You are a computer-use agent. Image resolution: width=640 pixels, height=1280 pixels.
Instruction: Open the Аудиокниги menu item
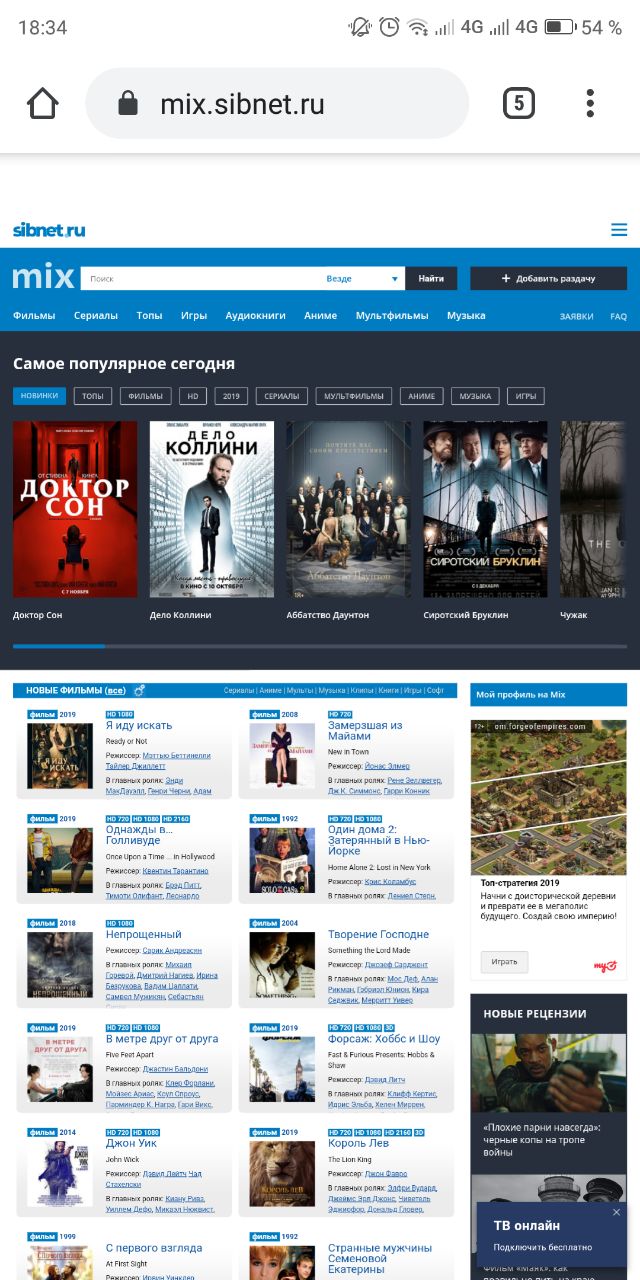[x=256, y=315]
